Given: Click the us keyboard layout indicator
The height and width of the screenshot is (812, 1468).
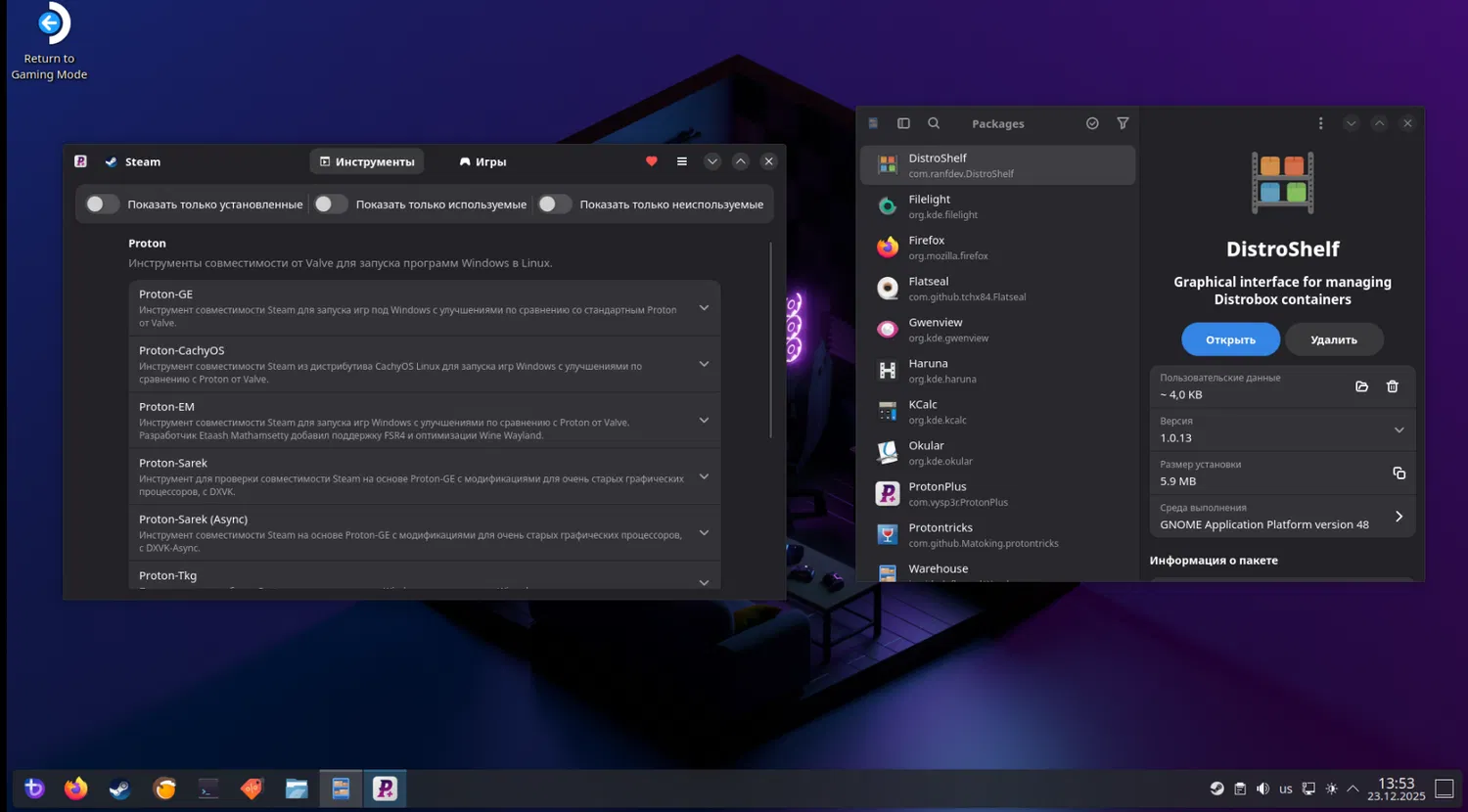Looking at the screenshot, I should [1286, 789].
